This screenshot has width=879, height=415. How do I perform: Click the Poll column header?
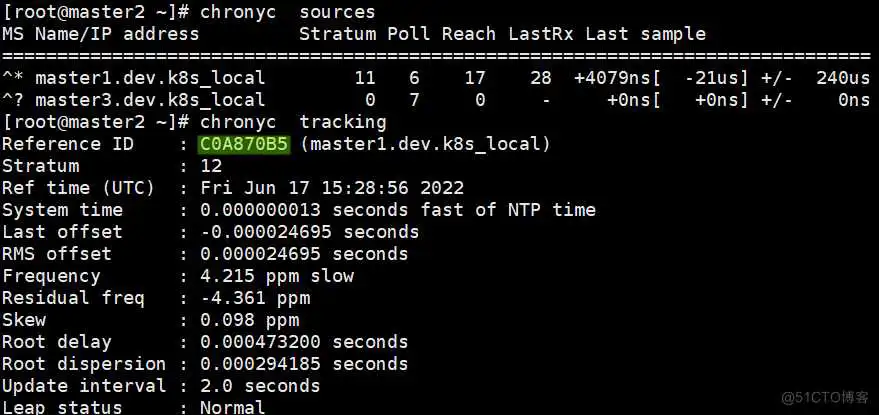click(x=409, y=34)
